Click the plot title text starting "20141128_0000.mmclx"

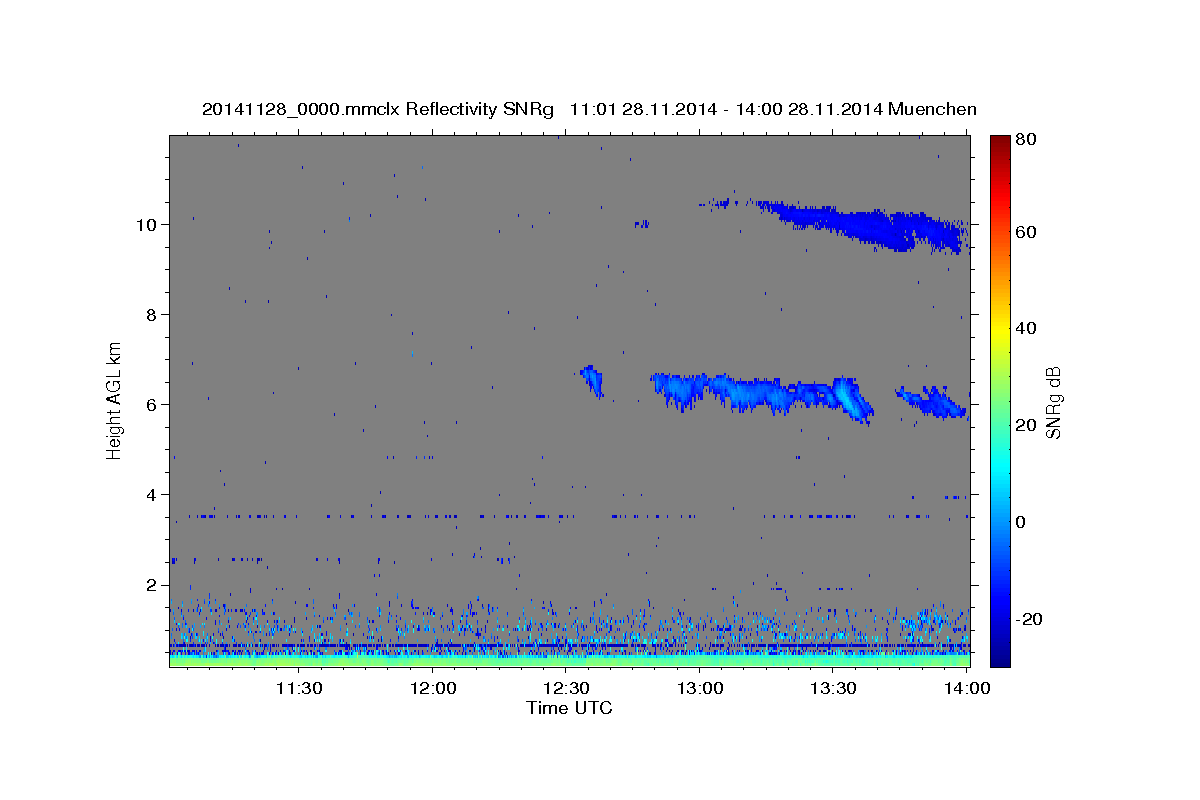[x=589, y=109]
